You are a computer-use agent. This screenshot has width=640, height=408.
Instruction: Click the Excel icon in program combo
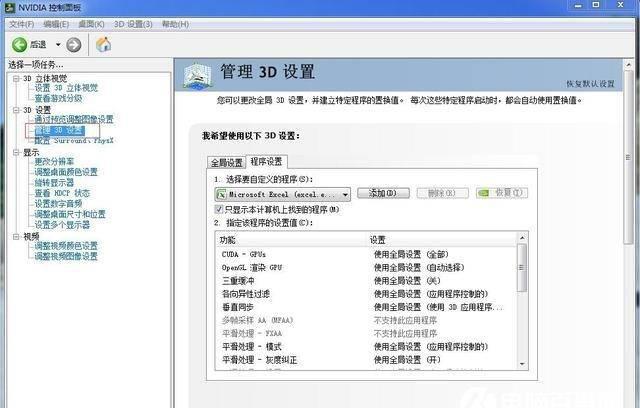(221, 195)
